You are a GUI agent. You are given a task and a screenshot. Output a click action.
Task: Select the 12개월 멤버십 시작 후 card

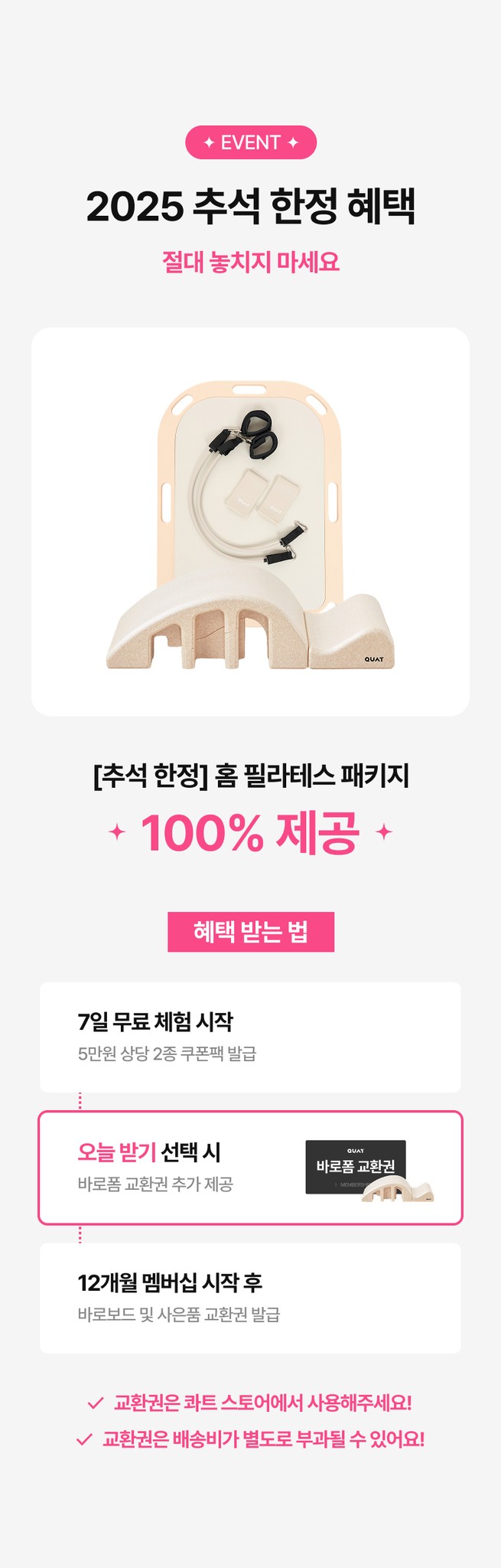click(250, 1298)
